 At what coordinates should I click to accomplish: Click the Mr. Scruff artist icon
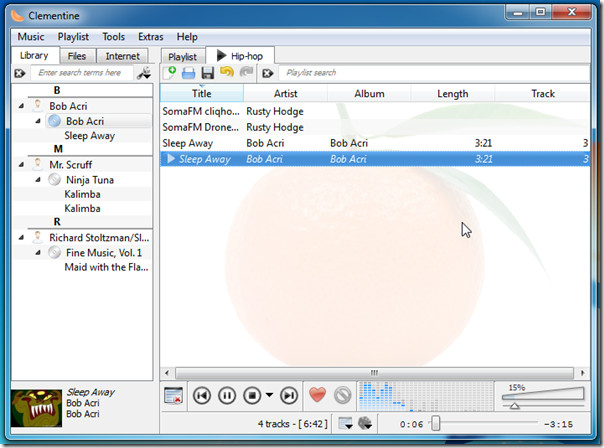(38, 164)
